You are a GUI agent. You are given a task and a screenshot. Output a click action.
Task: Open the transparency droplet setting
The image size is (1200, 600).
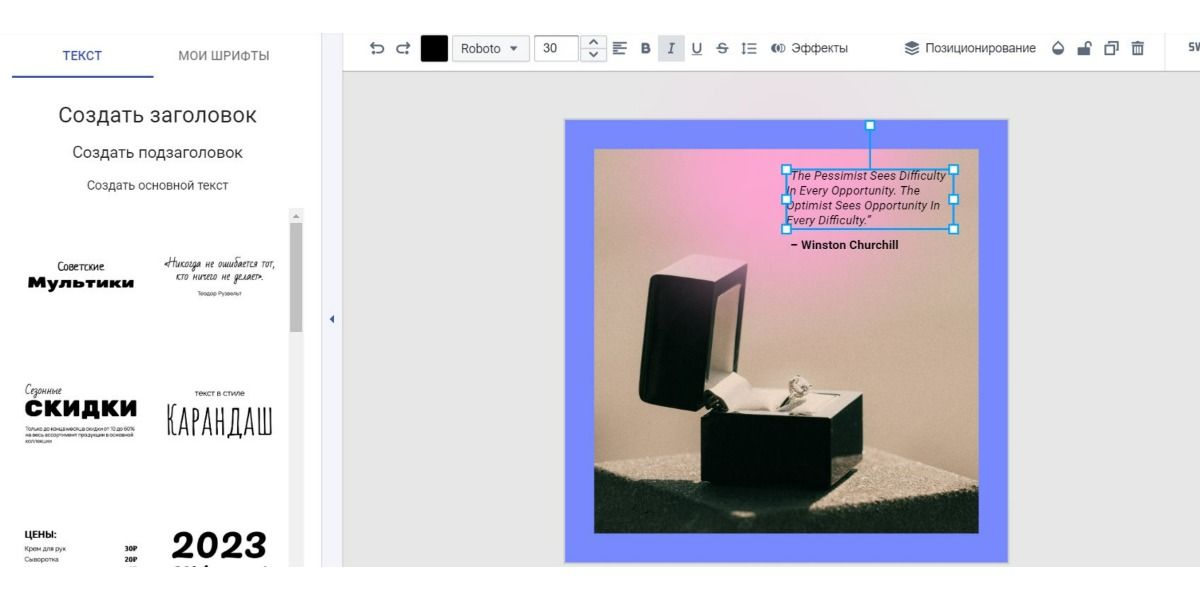[1058, 48]
